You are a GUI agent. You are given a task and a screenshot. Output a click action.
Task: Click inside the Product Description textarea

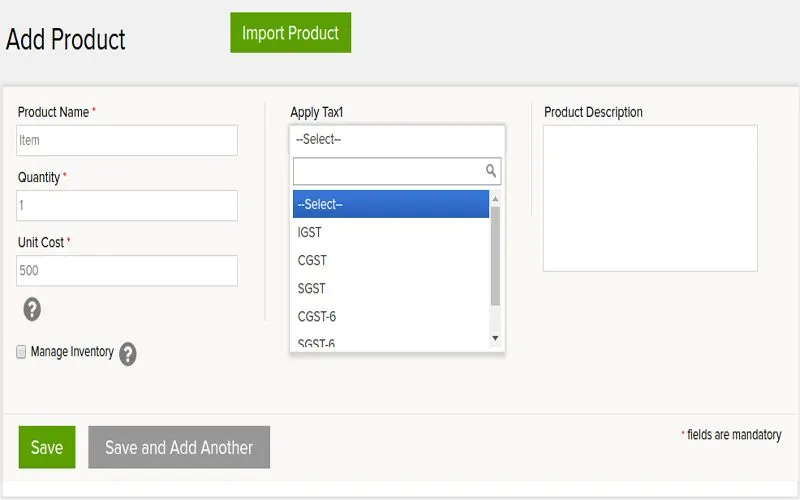coord(651,198)
